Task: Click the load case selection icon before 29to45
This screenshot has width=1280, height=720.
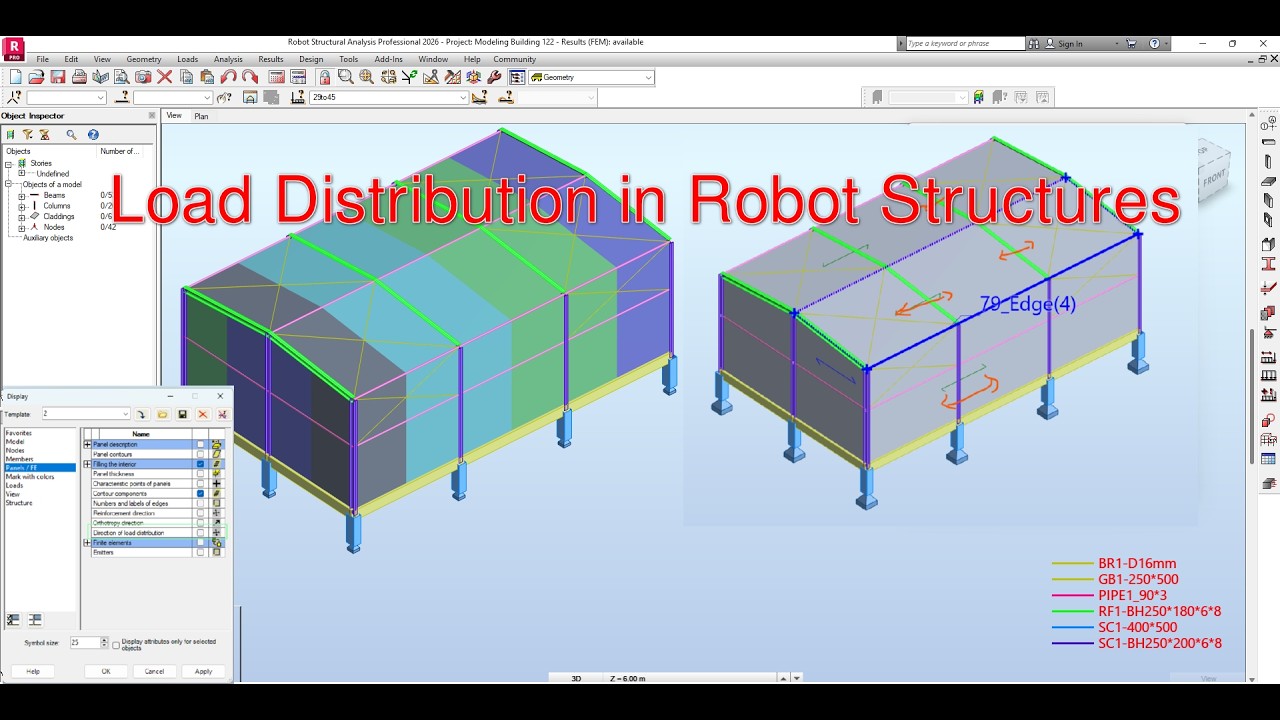Action: point(297,97)
